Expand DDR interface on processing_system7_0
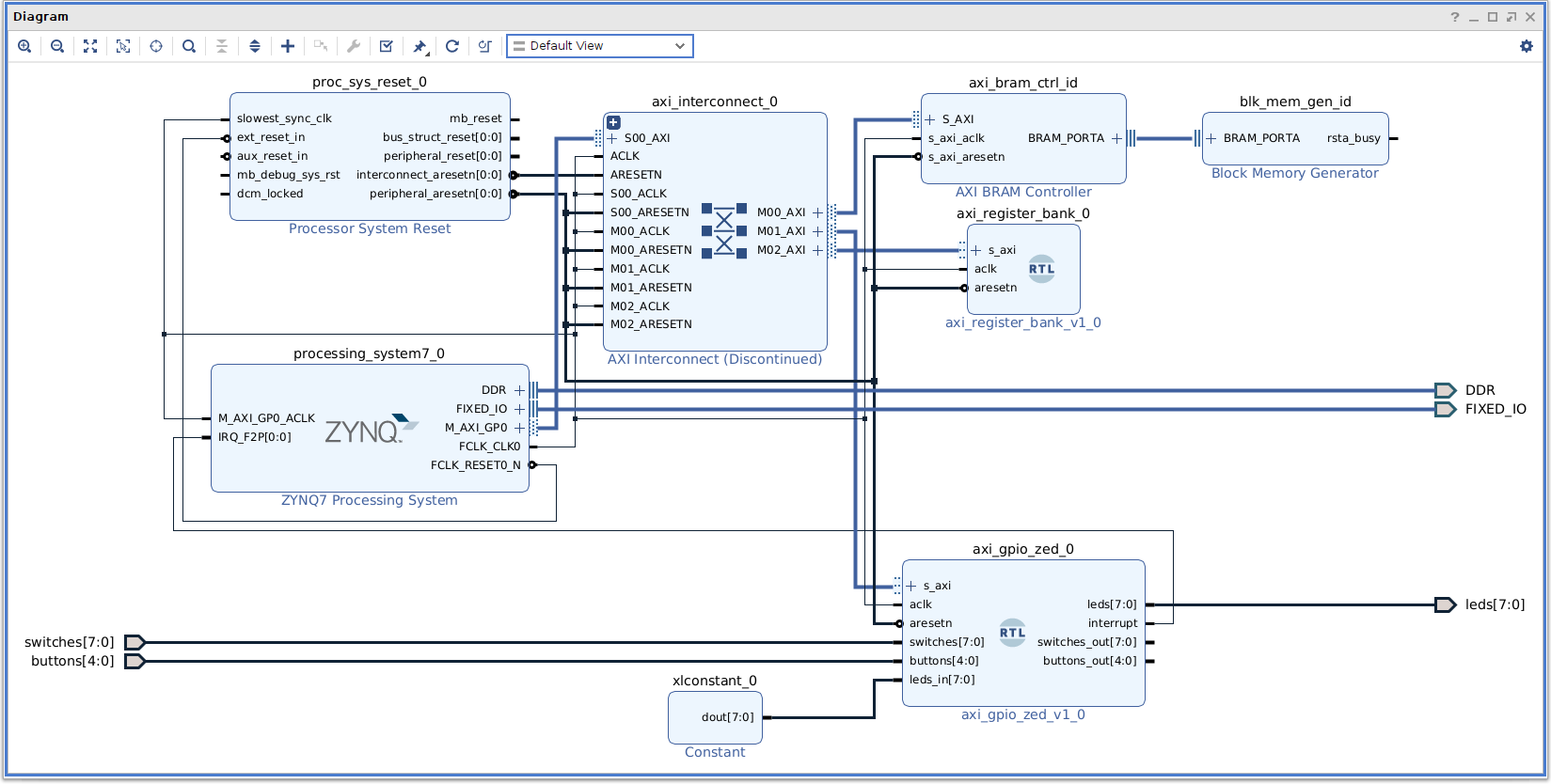The image size is (1551, 784). point(519,390)
